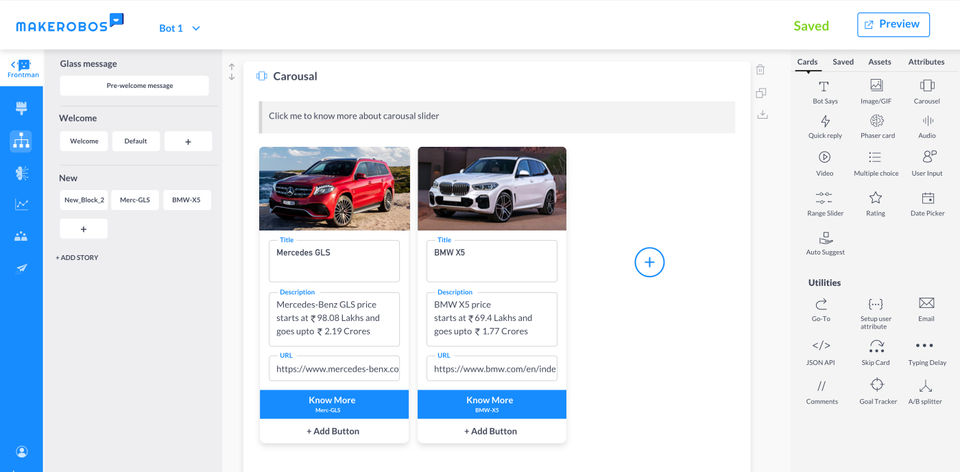Edit the BMW X5 description field
The height and width of the screenshot is (472, 960).
492,319
